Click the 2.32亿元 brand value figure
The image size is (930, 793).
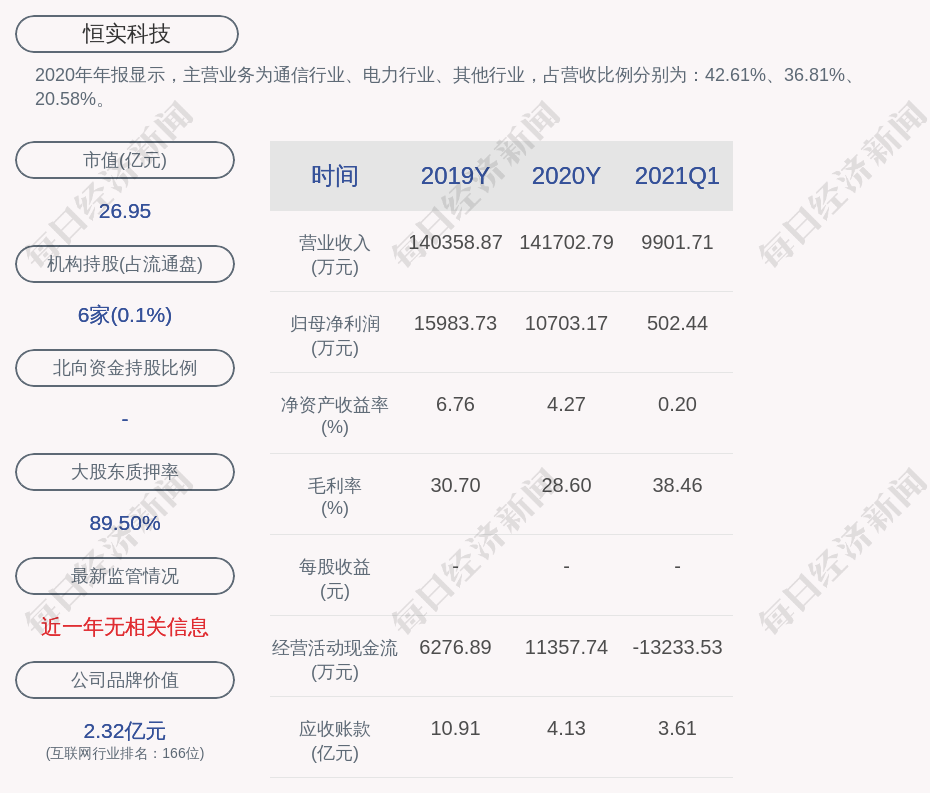pos(125,731)
